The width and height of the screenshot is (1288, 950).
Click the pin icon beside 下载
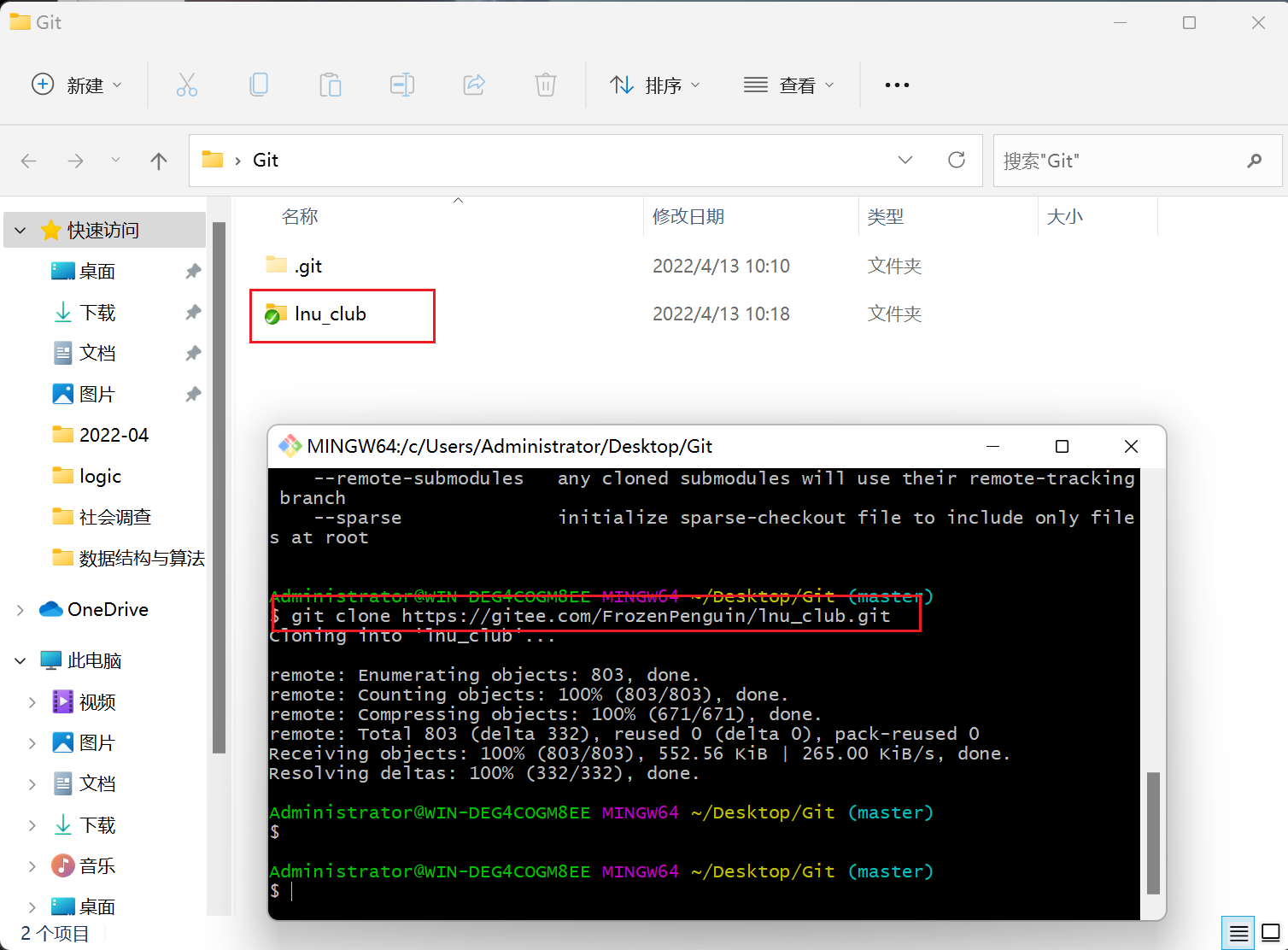point(194,312)
